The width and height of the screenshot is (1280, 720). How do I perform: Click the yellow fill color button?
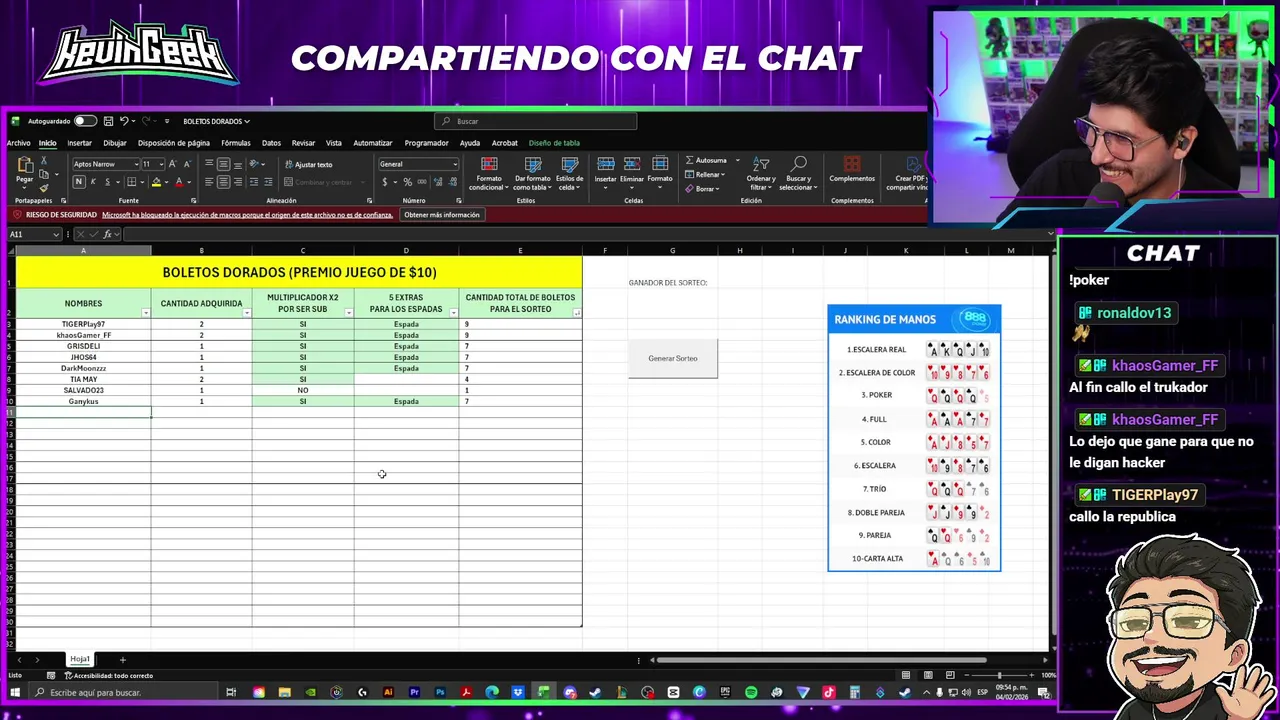click(156, 182)
